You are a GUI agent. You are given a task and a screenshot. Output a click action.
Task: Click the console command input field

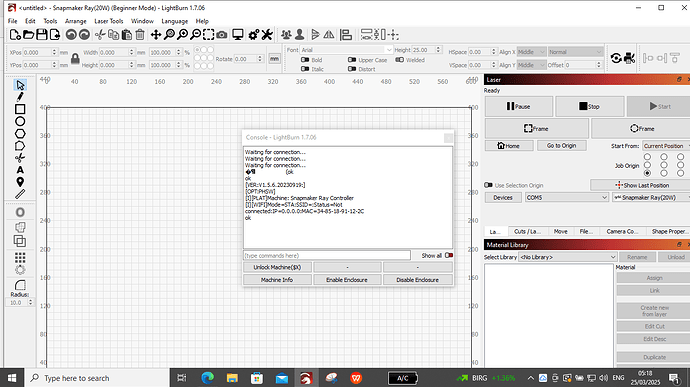327,255
